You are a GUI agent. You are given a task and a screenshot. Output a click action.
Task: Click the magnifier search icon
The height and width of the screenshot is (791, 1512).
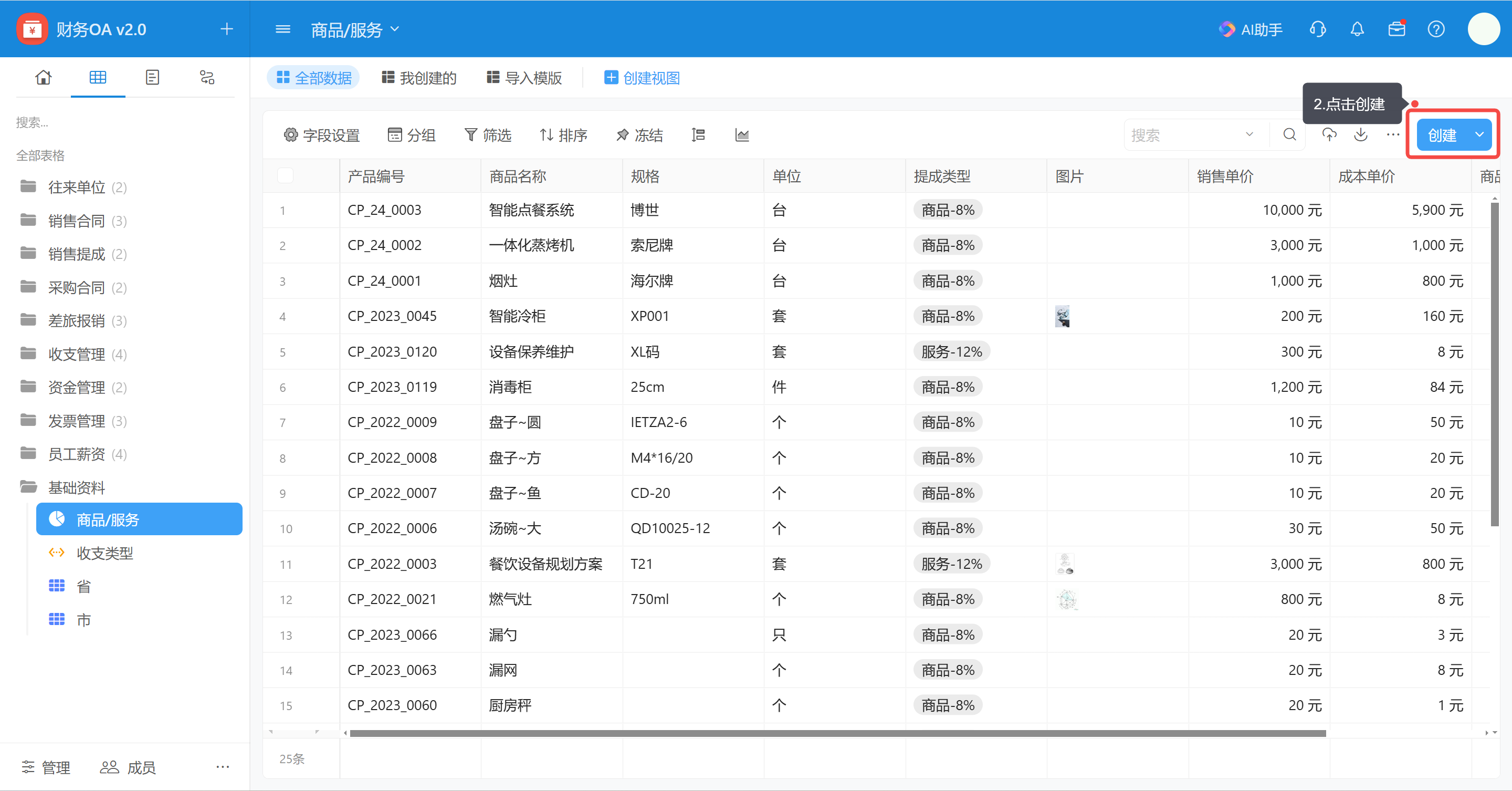(1289, 135)
